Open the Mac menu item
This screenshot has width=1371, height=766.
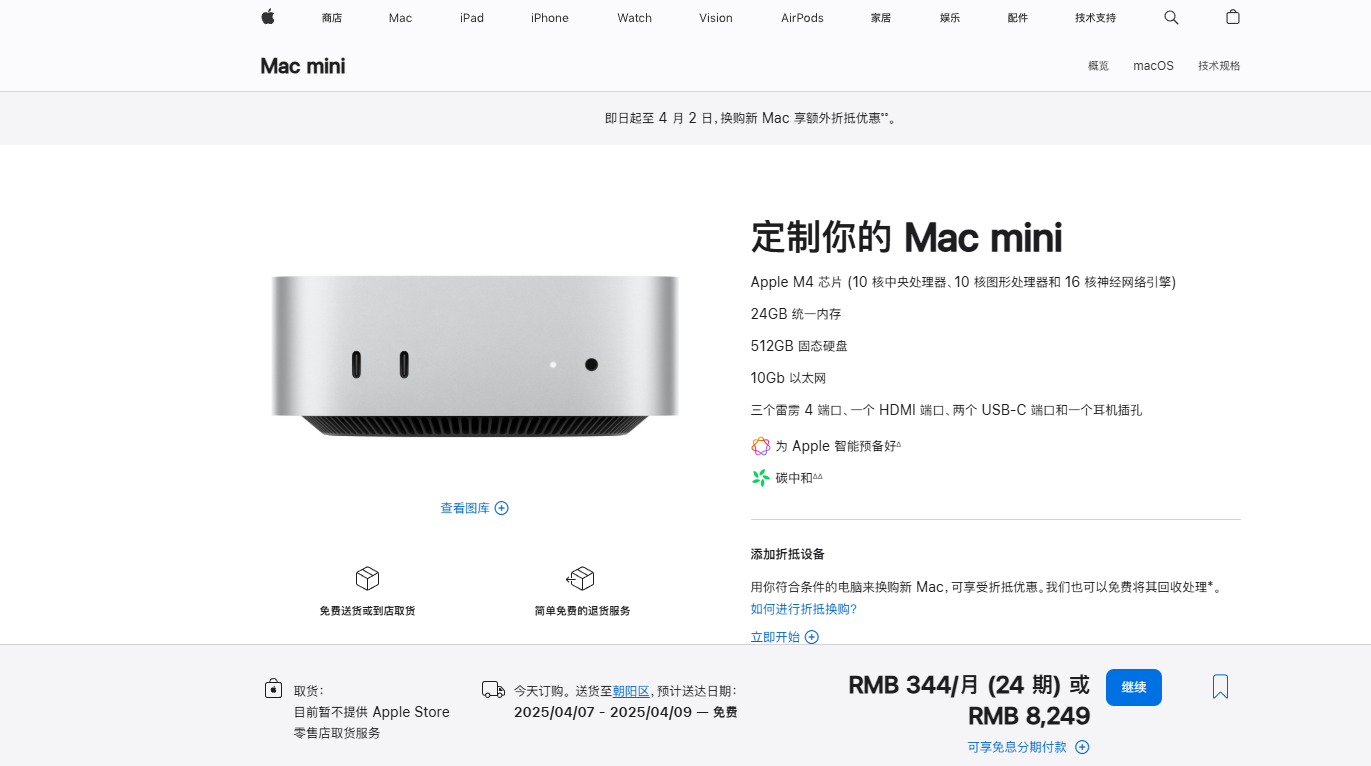pyautogui.click(x=400, y=18)
